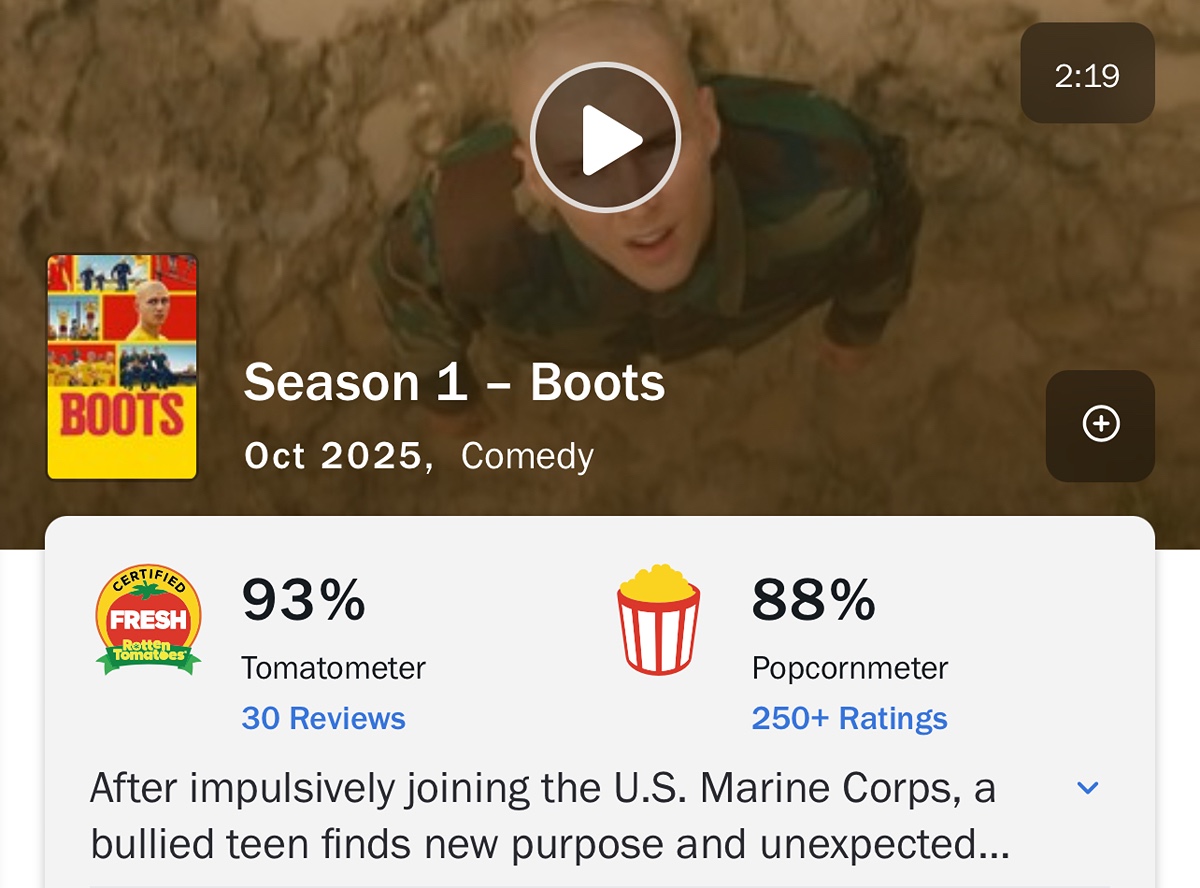Viewport: 1200px width, 888px height.
Task: Expand the synopsis with the chevron arrow
Action: pyautogui.click(x=1087, y=788)
